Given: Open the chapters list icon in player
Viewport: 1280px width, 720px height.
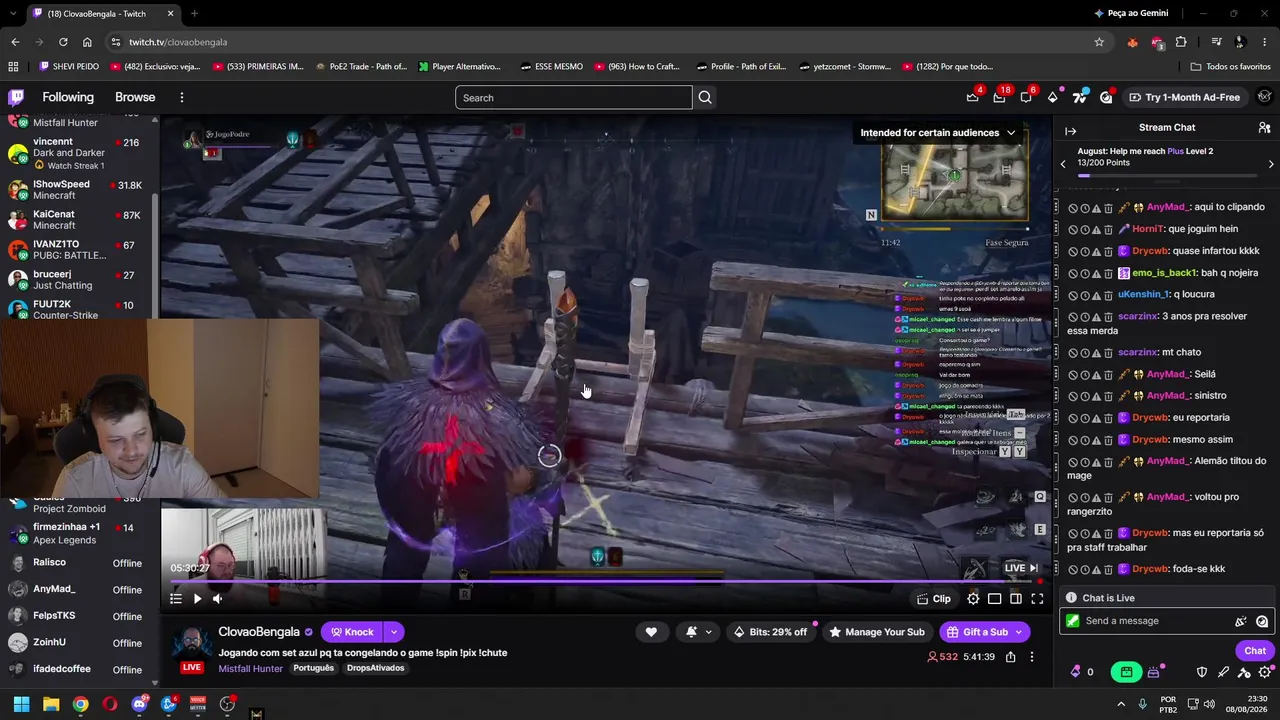Looking at the screenshot, I should pos(175,599).
